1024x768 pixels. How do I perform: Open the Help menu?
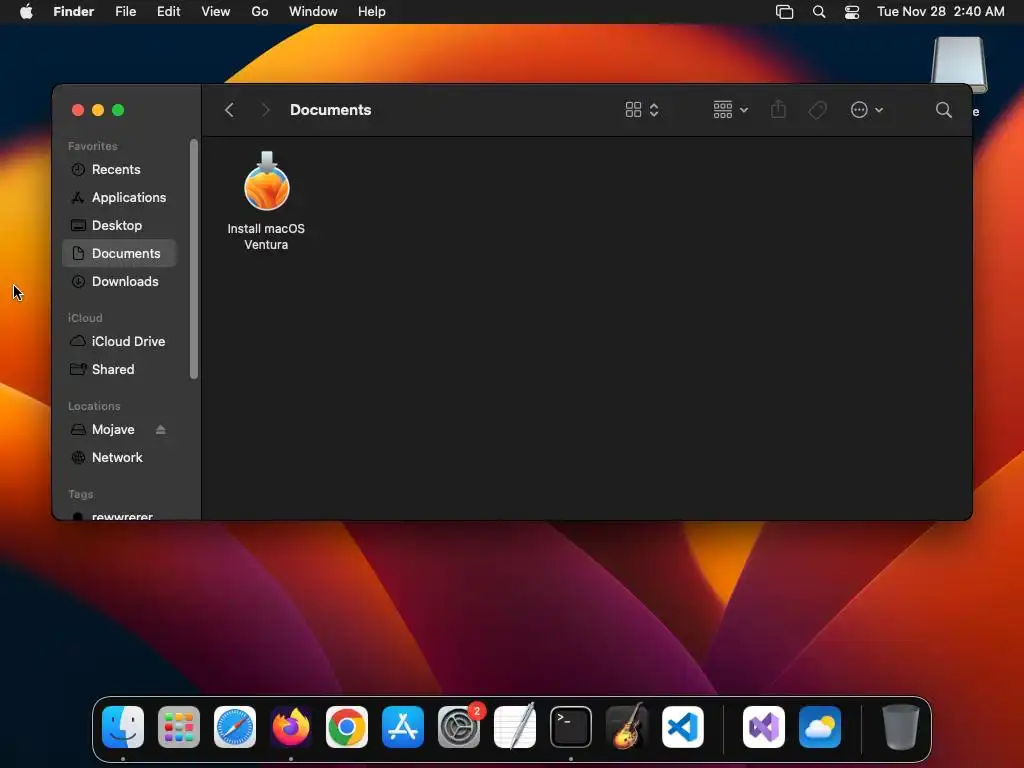(x=372, y=12)
